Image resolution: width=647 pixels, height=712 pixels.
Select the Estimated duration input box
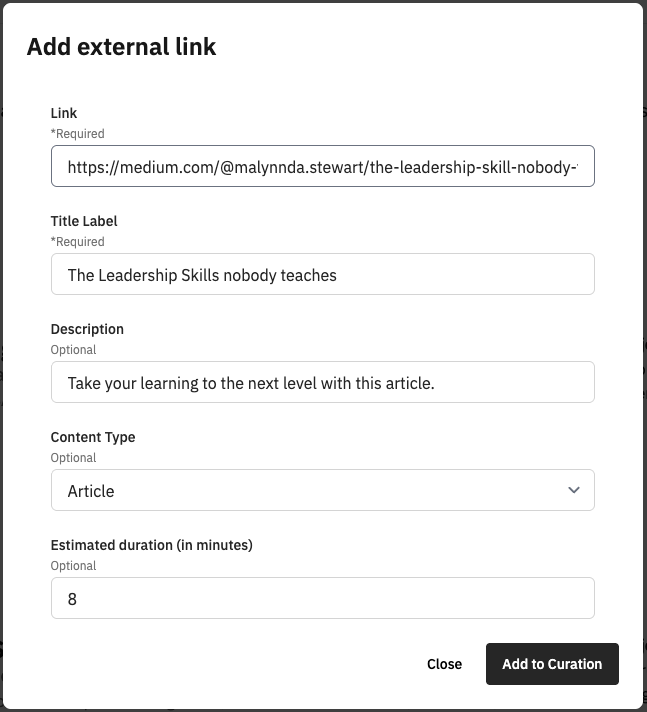pyautogui.click(x=322, y=599)
